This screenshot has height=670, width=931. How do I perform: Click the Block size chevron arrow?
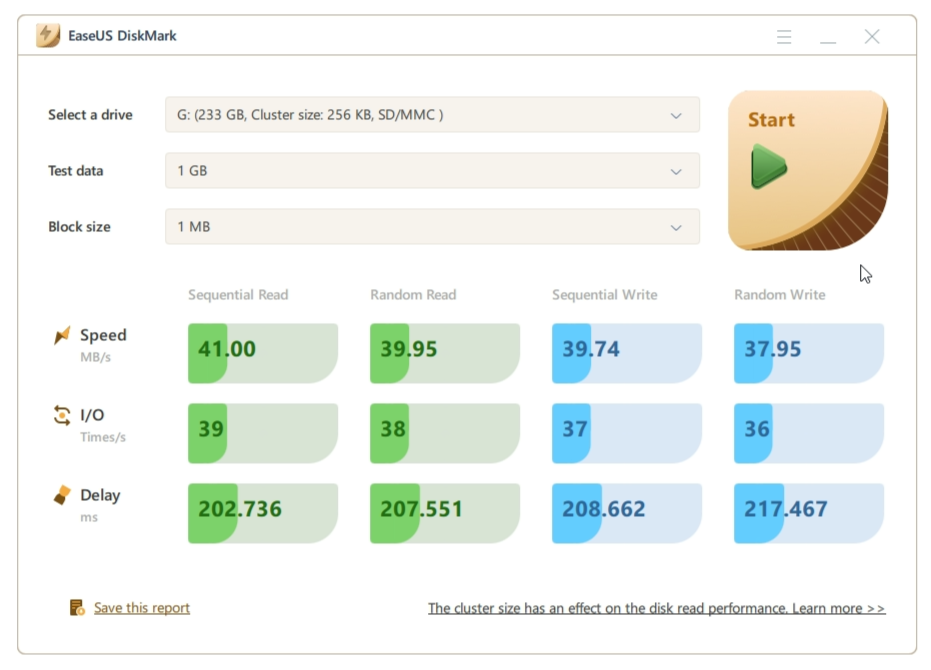[x=676, y=227]
